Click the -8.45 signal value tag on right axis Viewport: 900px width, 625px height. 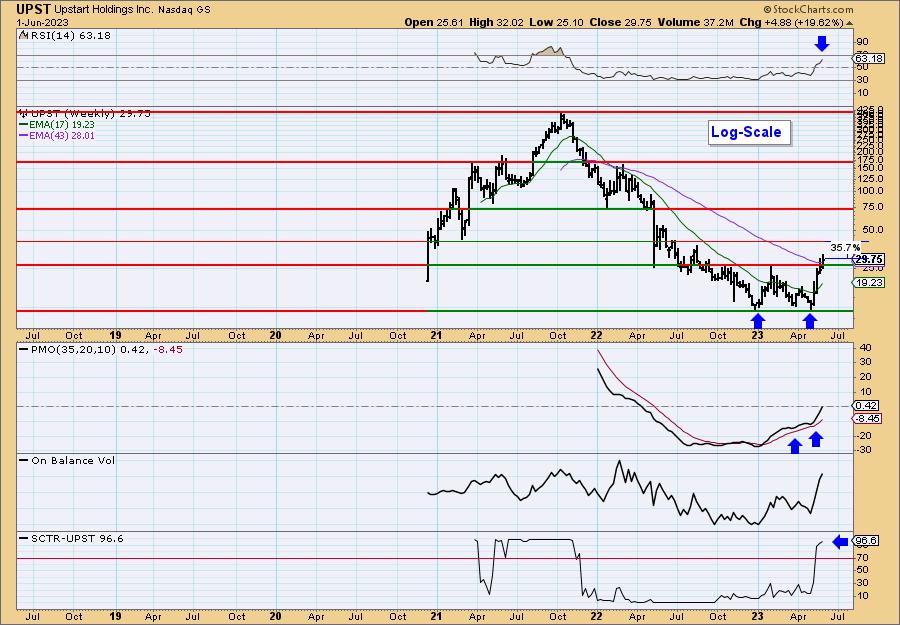coord(868,419)
